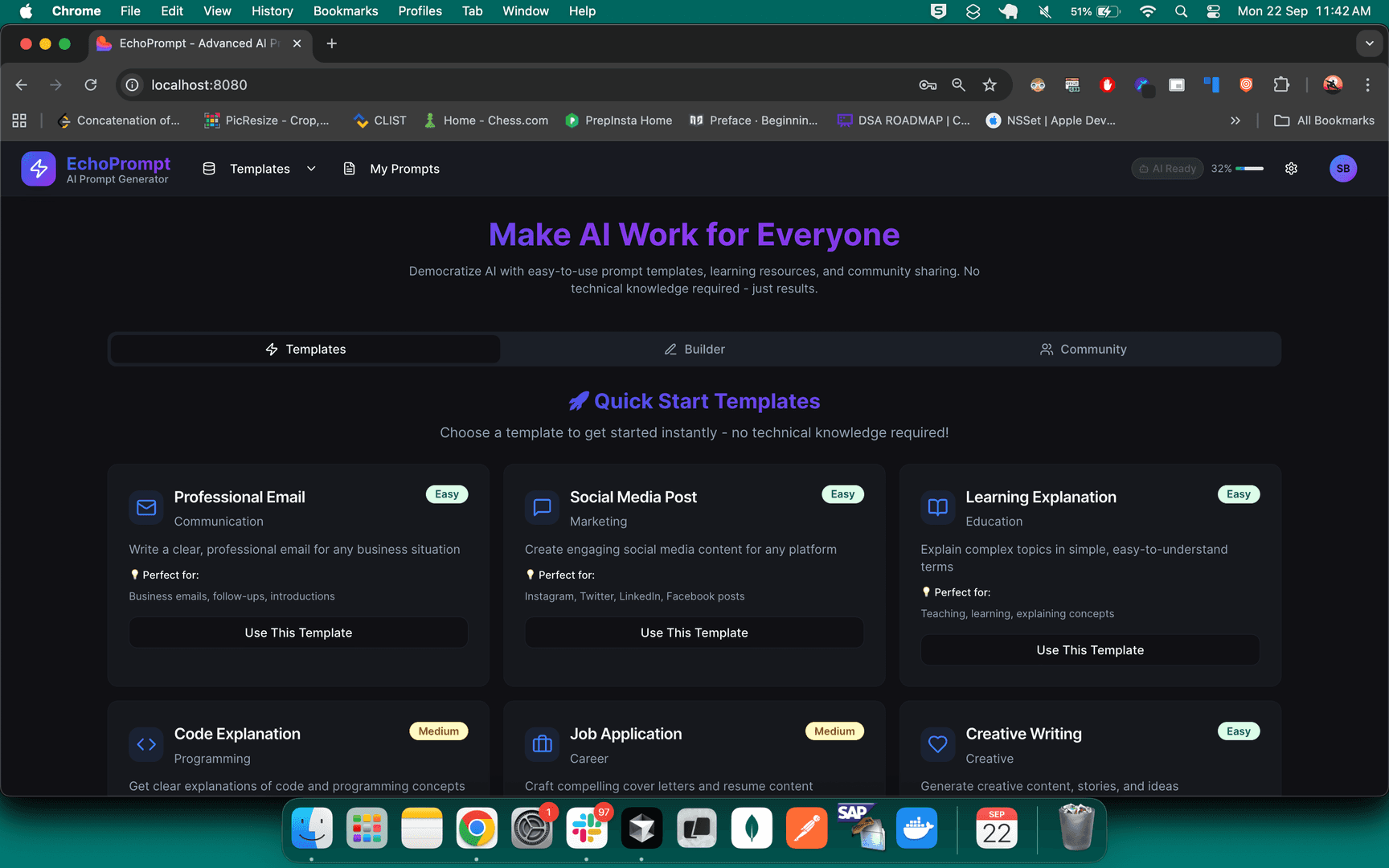Viewport: 1389px width, 868px height.
Task: Click the Creative Writing heart icon
Action: pos(937,744)
